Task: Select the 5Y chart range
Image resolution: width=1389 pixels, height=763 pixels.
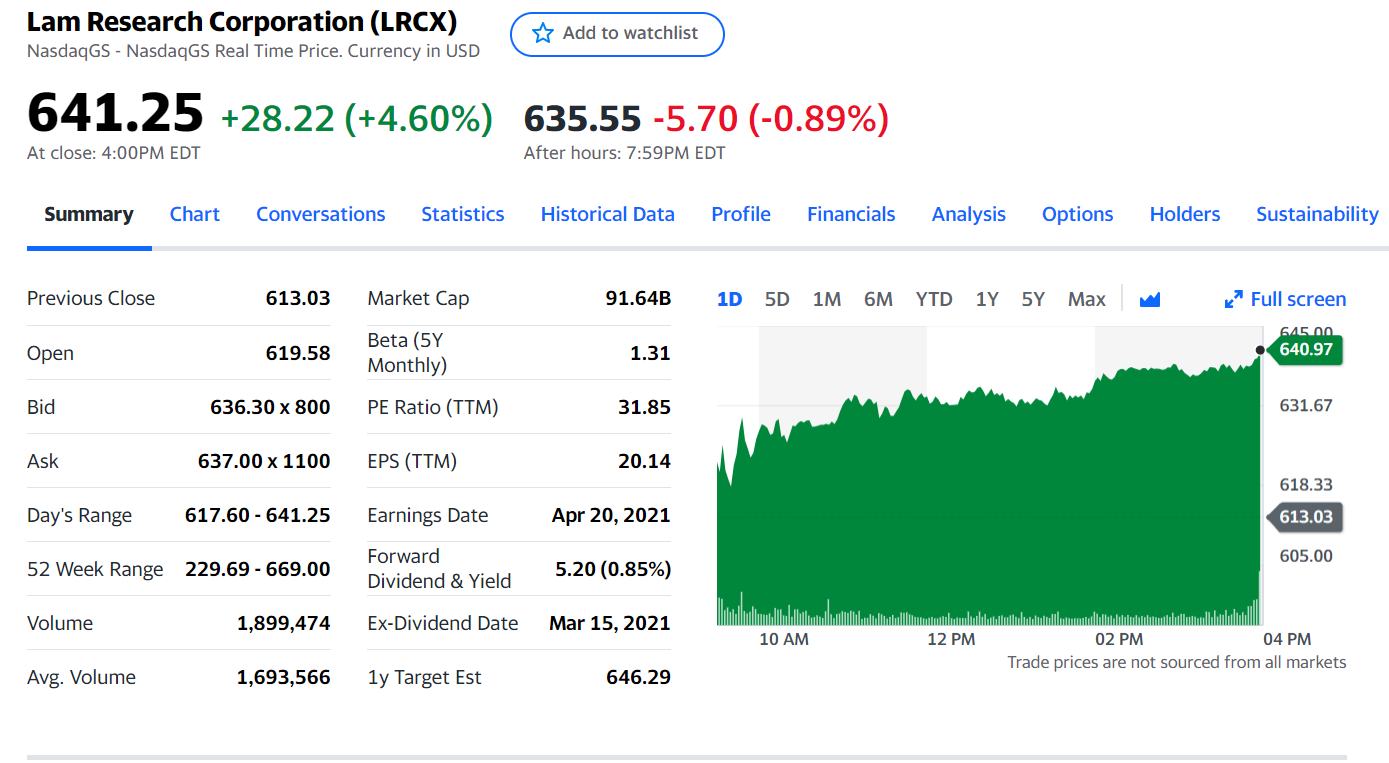Action: click(x=1033, y=299)
